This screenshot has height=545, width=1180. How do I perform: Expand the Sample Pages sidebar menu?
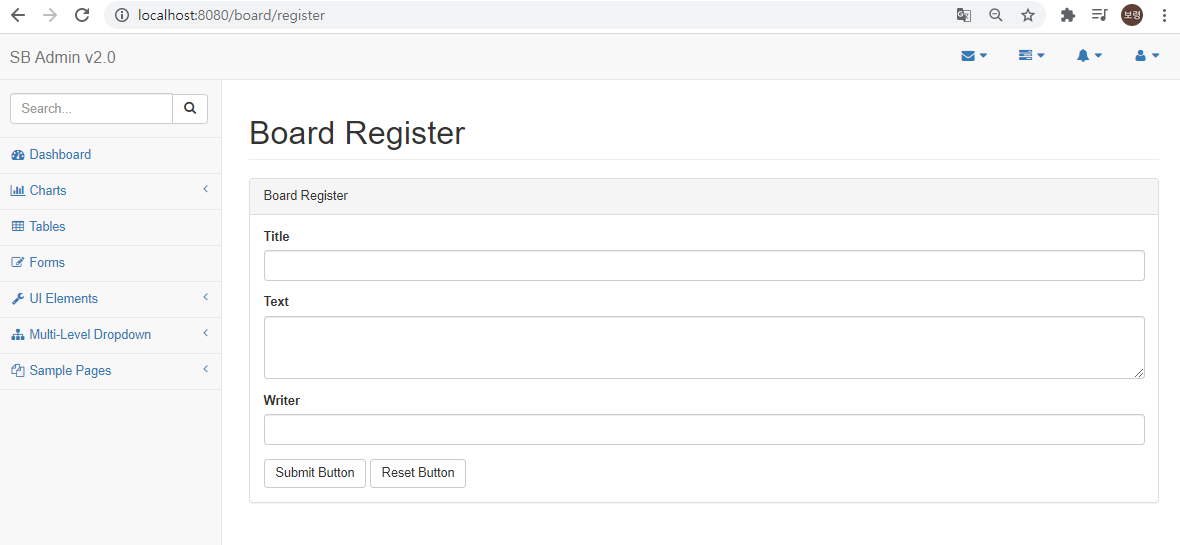(x=111, y=371)
